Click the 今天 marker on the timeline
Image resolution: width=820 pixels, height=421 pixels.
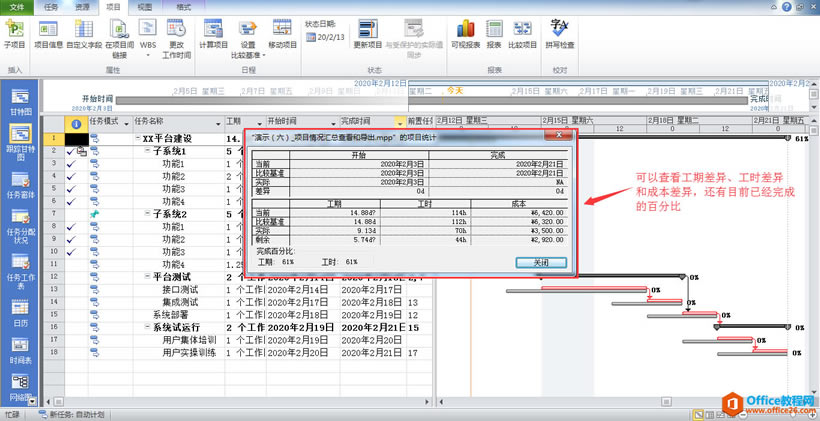click(x=454, y=90)
